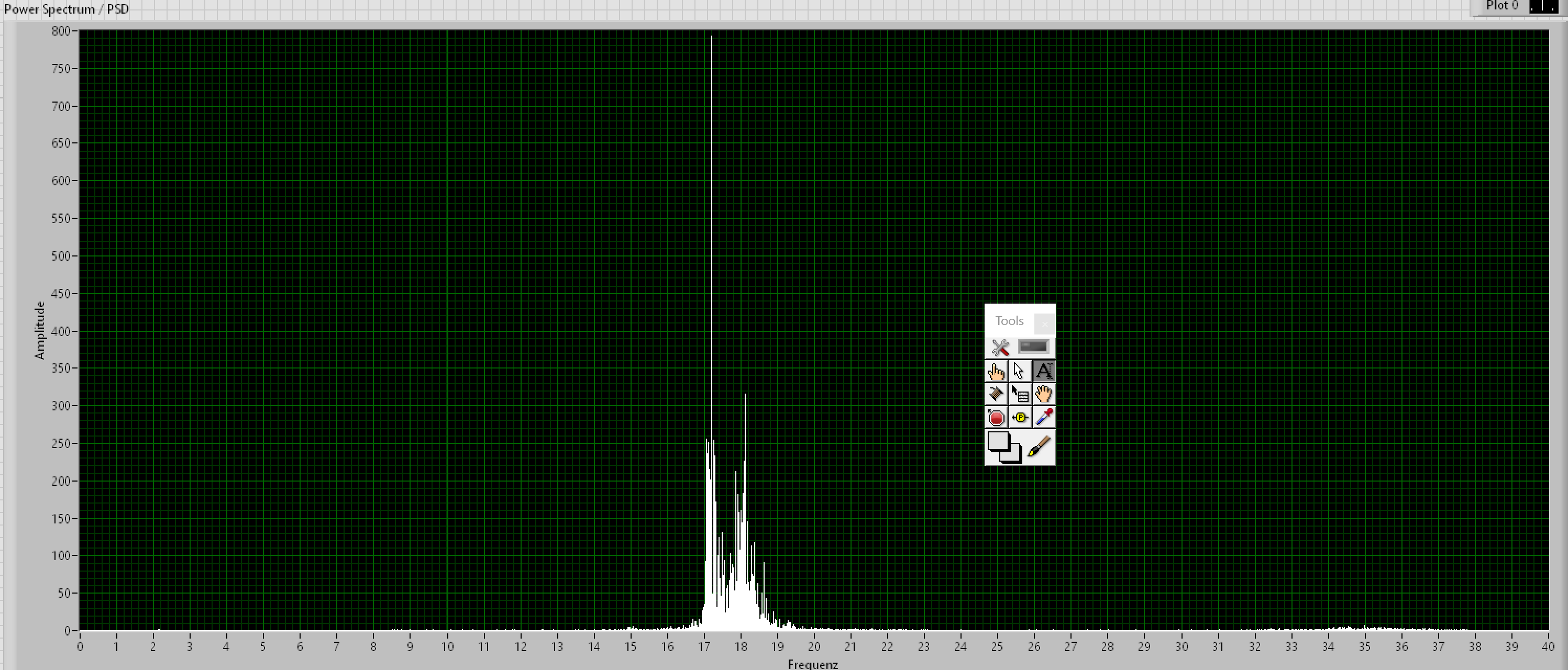Viewport: 1568px width, 670px height.
Task: Enable Automatic Tool Selection wrench icon
Action: (1000, 348)
